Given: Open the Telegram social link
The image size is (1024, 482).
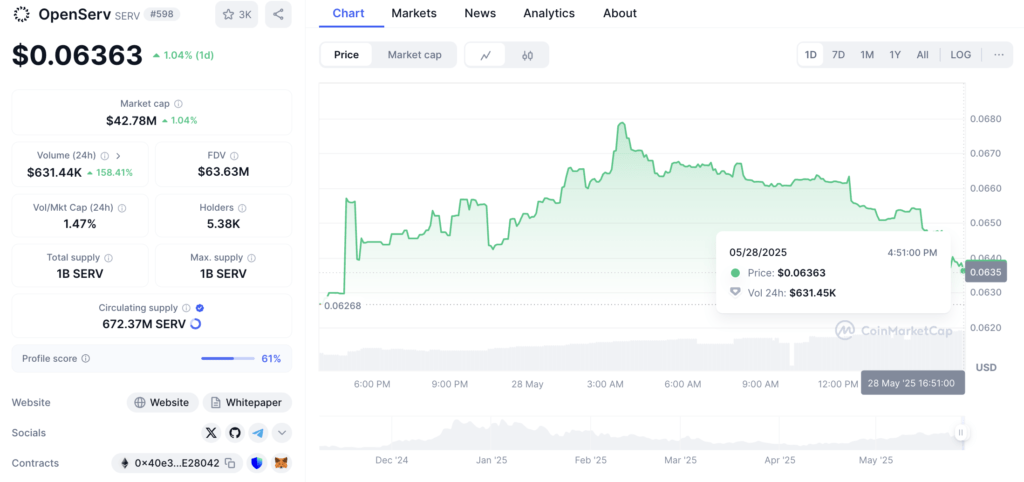Looking at the screenshot, I should [x=259, y=432].
